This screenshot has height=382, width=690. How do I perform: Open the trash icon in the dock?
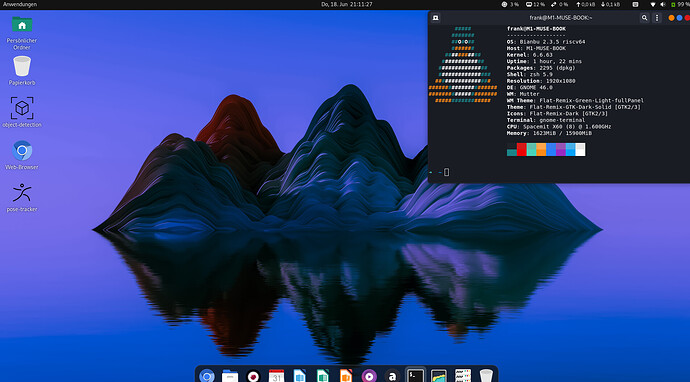(486, 375)
